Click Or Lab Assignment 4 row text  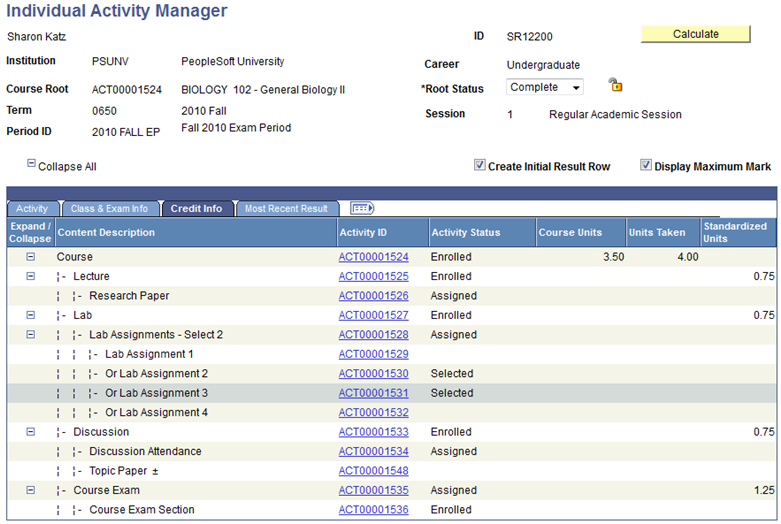click(x=156, y=412)
